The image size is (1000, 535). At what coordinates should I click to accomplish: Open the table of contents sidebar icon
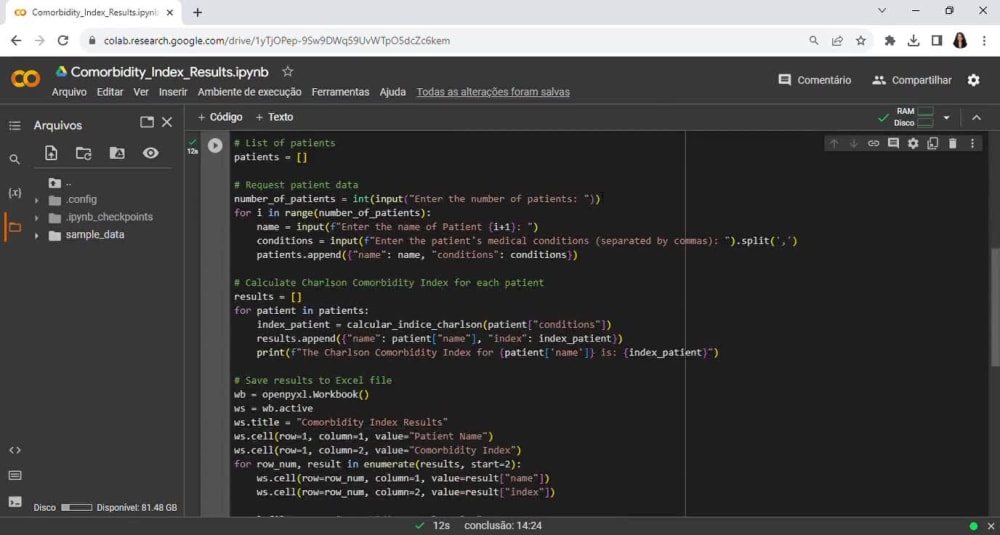[15, 126]
